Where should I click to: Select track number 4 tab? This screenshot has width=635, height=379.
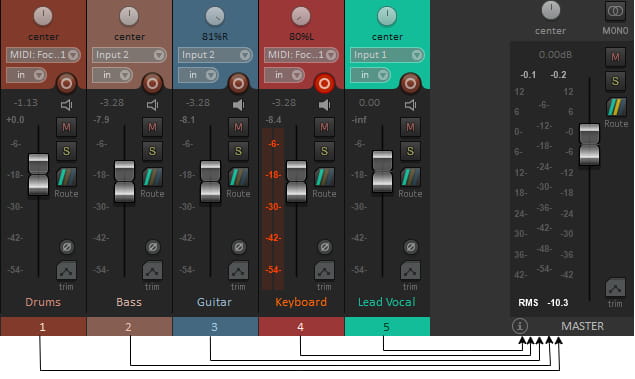pyautogui.click(x=301, y=326)
